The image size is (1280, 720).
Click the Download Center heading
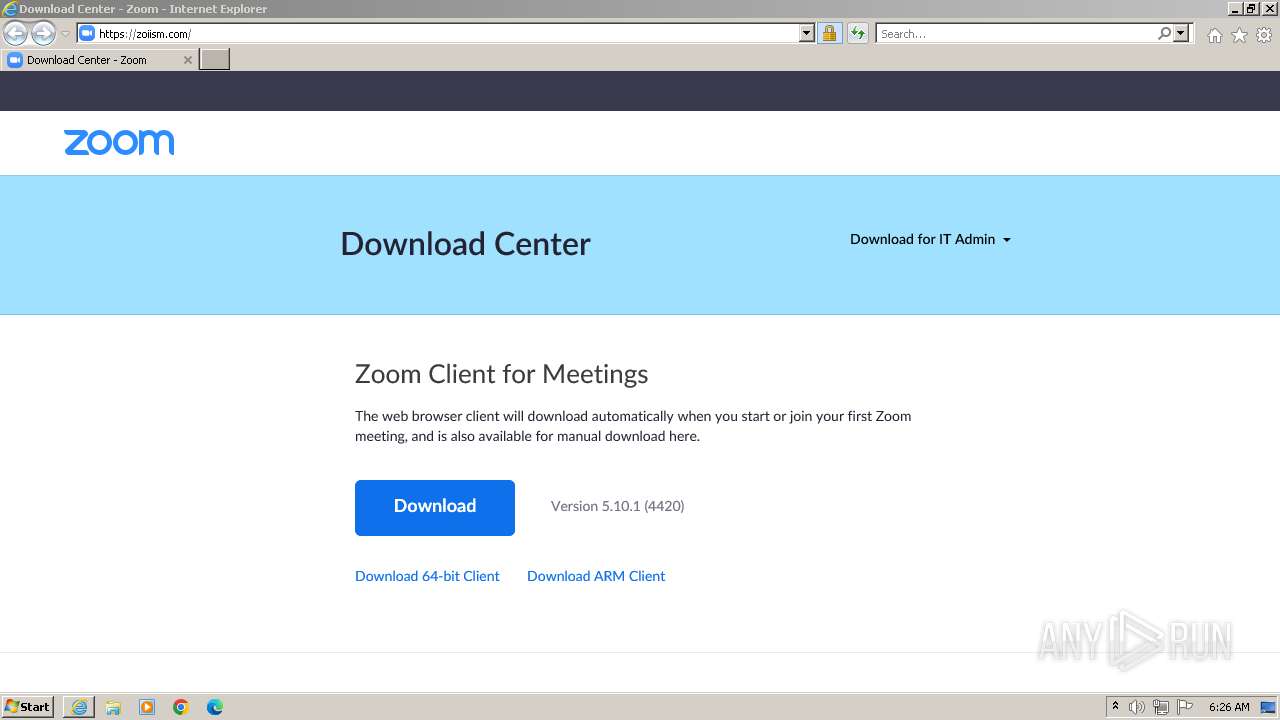(465, 244)
